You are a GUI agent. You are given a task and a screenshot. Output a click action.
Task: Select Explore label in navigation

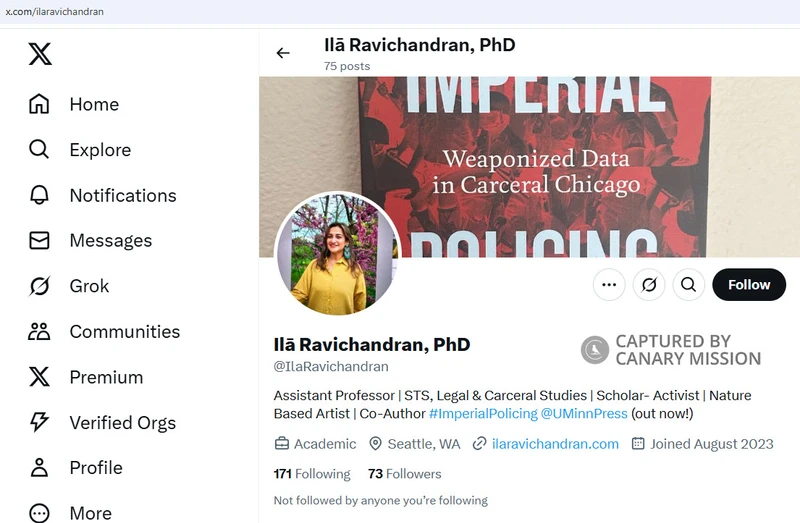101,150
